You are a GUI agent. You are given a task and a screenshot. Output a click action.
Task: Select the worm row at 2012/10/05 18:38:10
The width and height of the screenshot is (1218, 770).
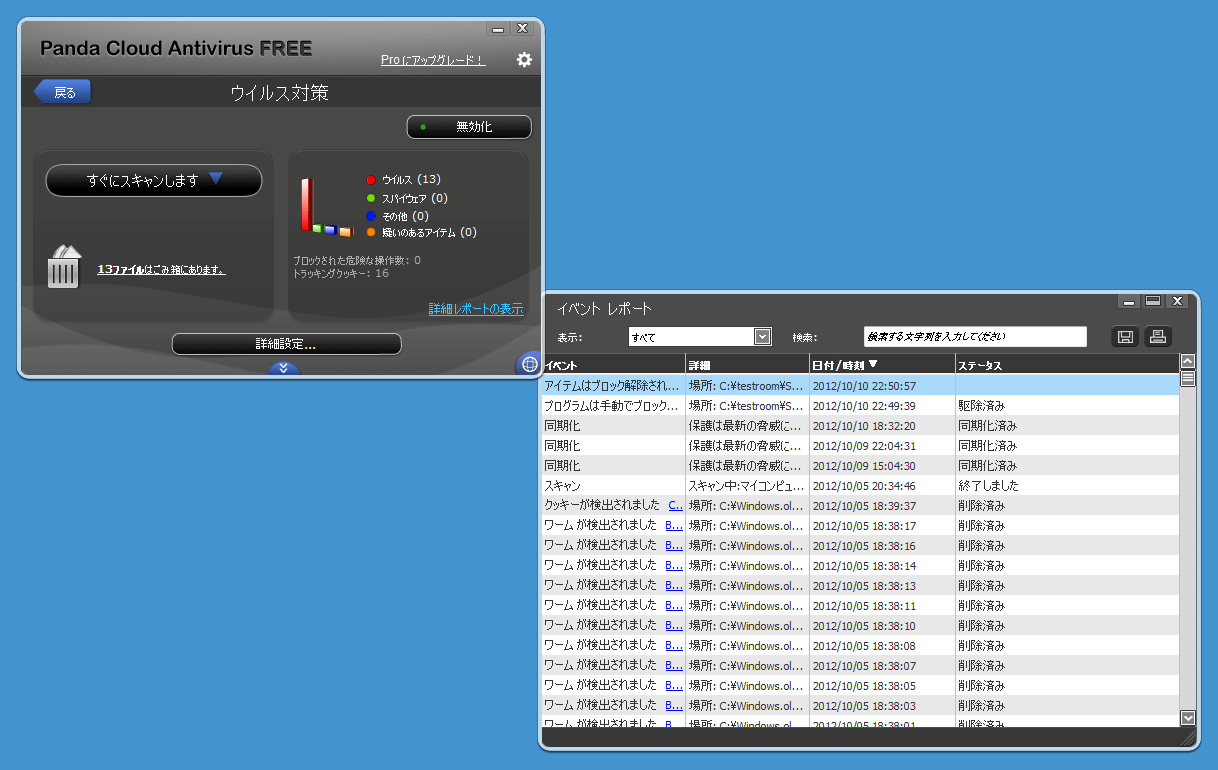click(x=860, y=625)
